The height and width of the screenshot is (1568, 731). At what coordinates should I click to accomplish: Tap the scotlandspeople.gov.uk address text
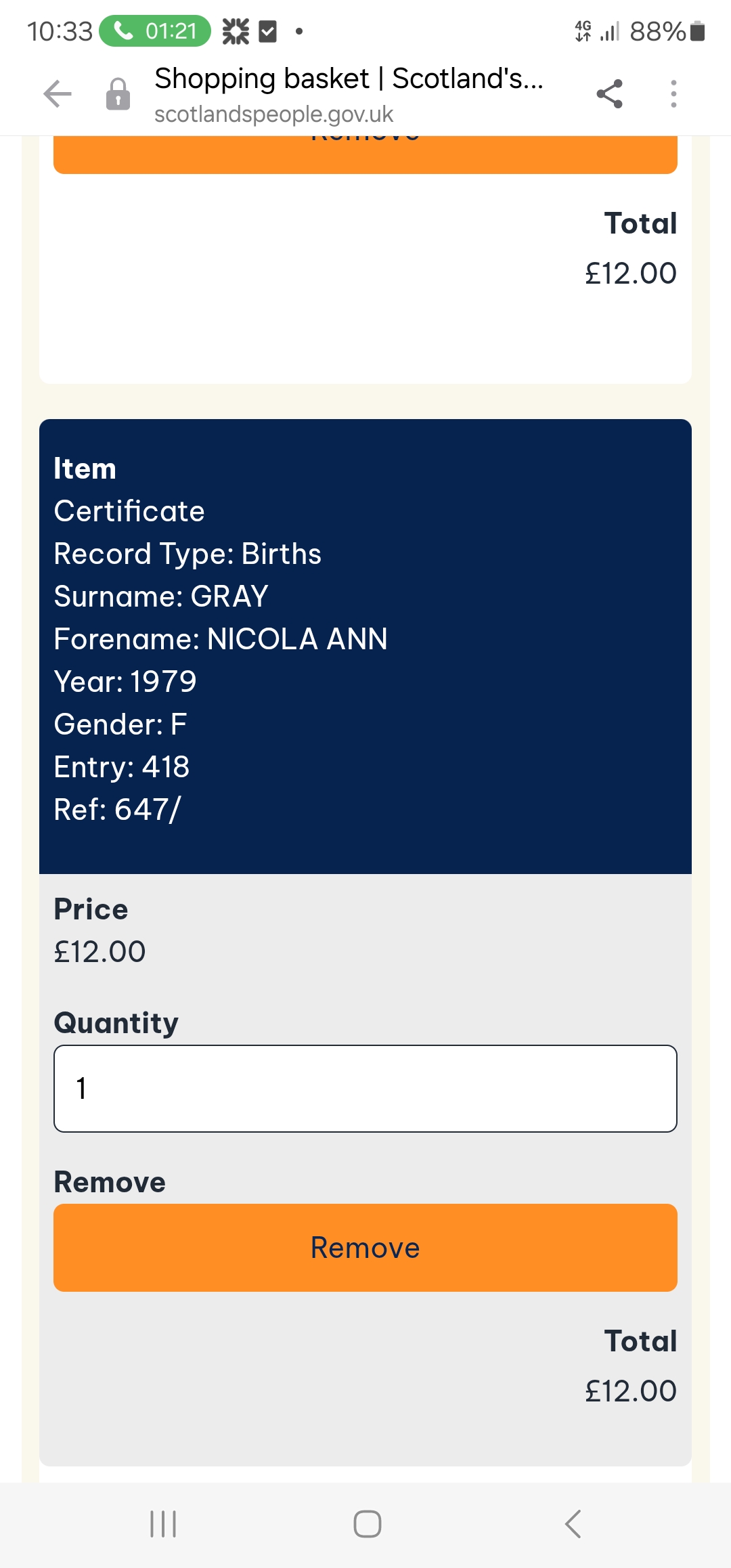[x=273, y=114]
